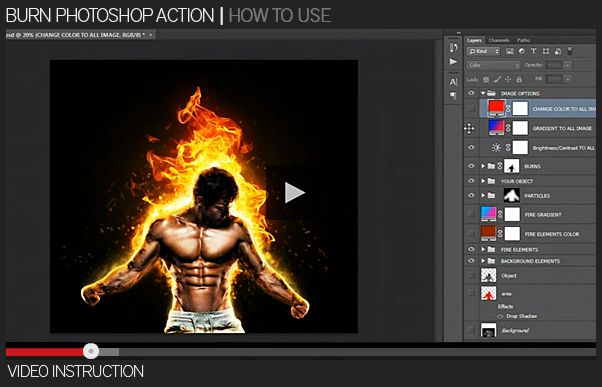Image resolution: width=602 pixels, height=387 pixels.
Task: Click FIRE ELEMENTS folder icon
Action: (x=491, y=249)
